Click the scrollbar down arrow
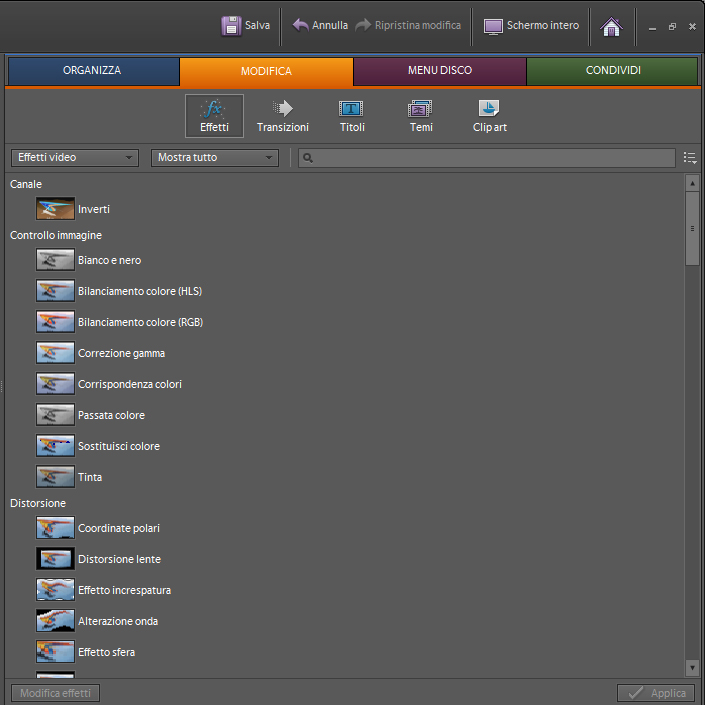705x705 pixels. [692, 667]
